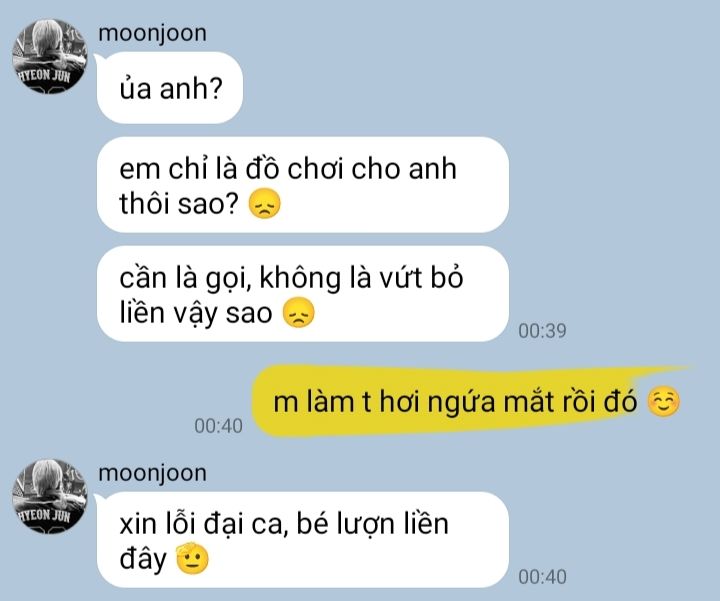Viewport: 720px width, 601px height.
Task: Select the message 'xin lỗi đại ca'
Action: click(303, 540)
